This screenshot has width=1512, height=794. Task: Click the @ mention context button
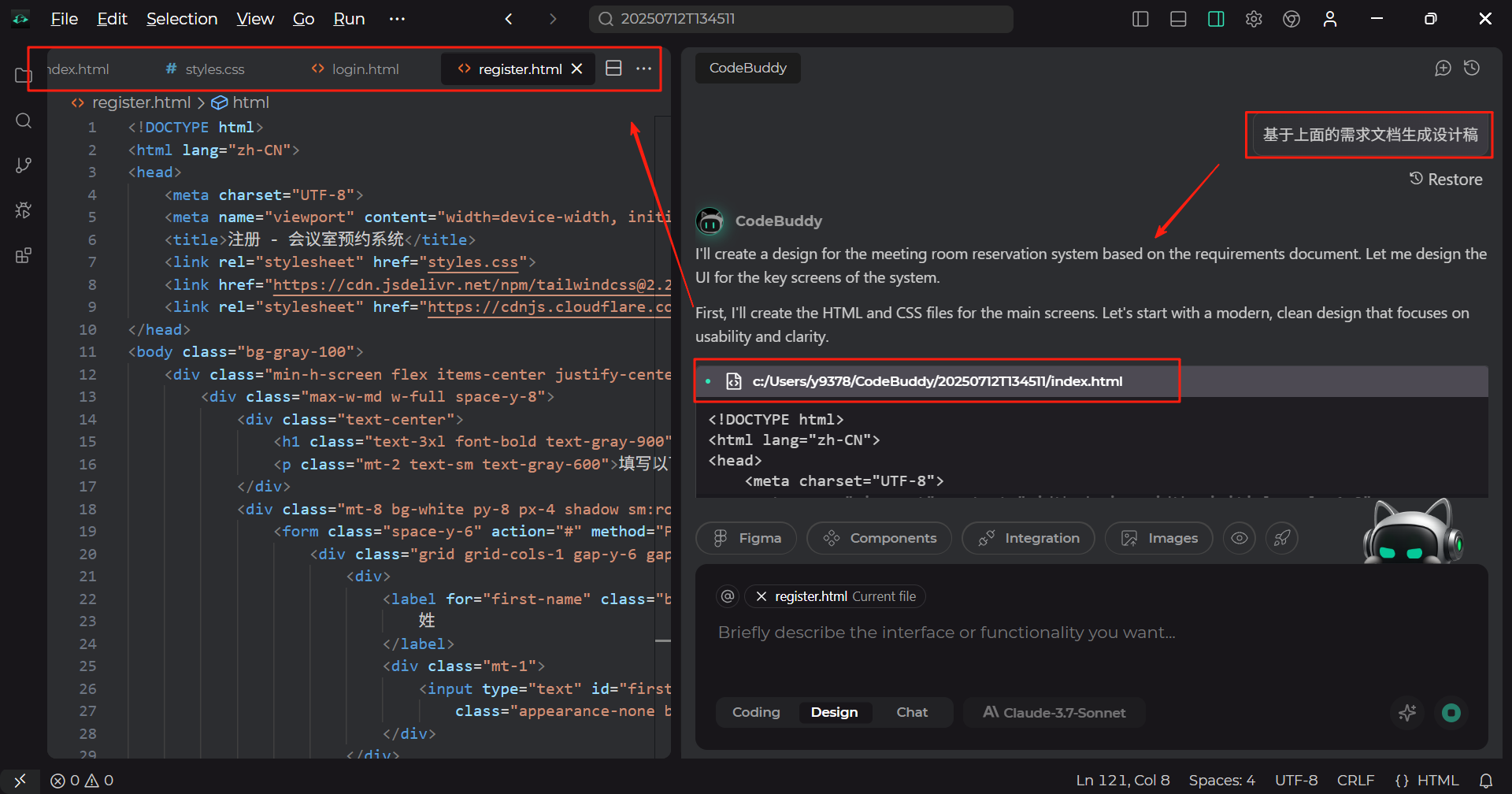pos(728,596)
